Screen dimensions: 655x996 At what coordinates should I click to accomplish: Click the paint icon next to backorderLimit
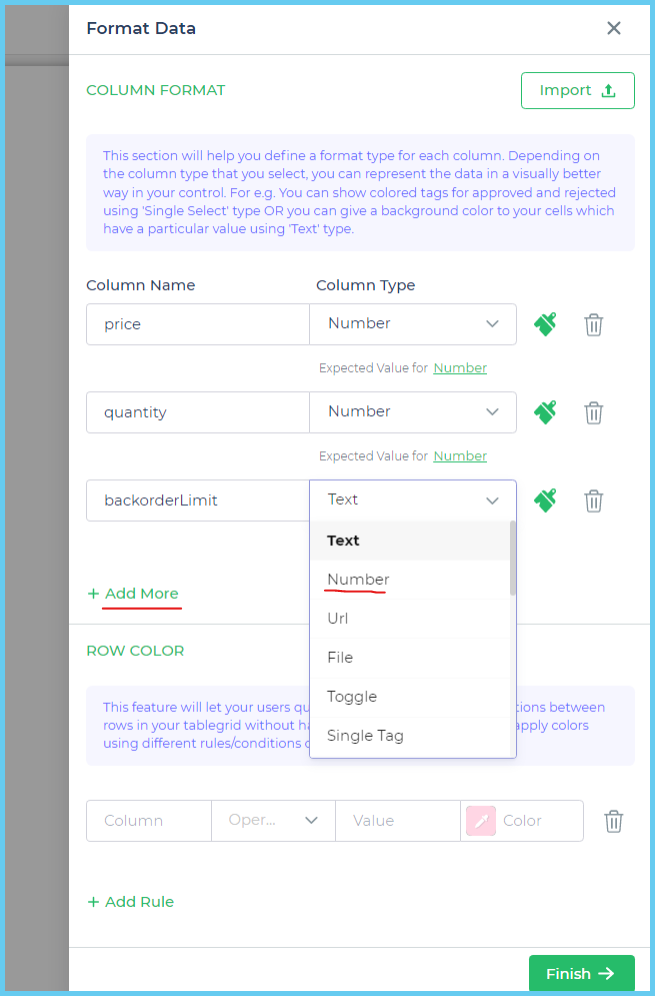point(544,500)
